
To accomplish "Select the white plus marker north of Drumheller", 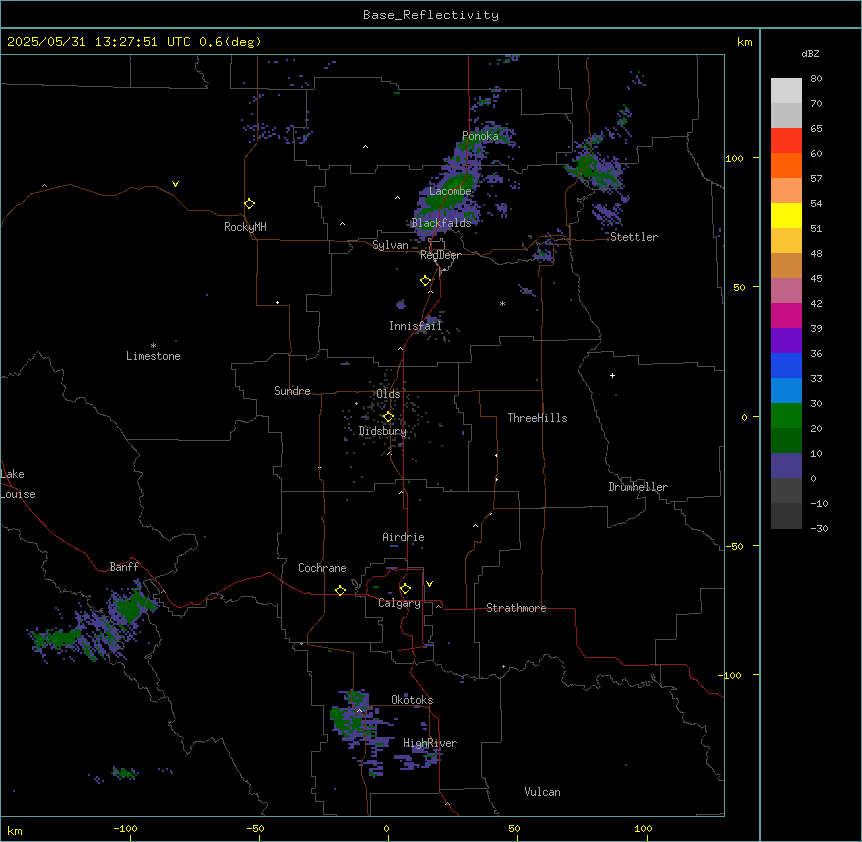I will (x=612, y=375).
